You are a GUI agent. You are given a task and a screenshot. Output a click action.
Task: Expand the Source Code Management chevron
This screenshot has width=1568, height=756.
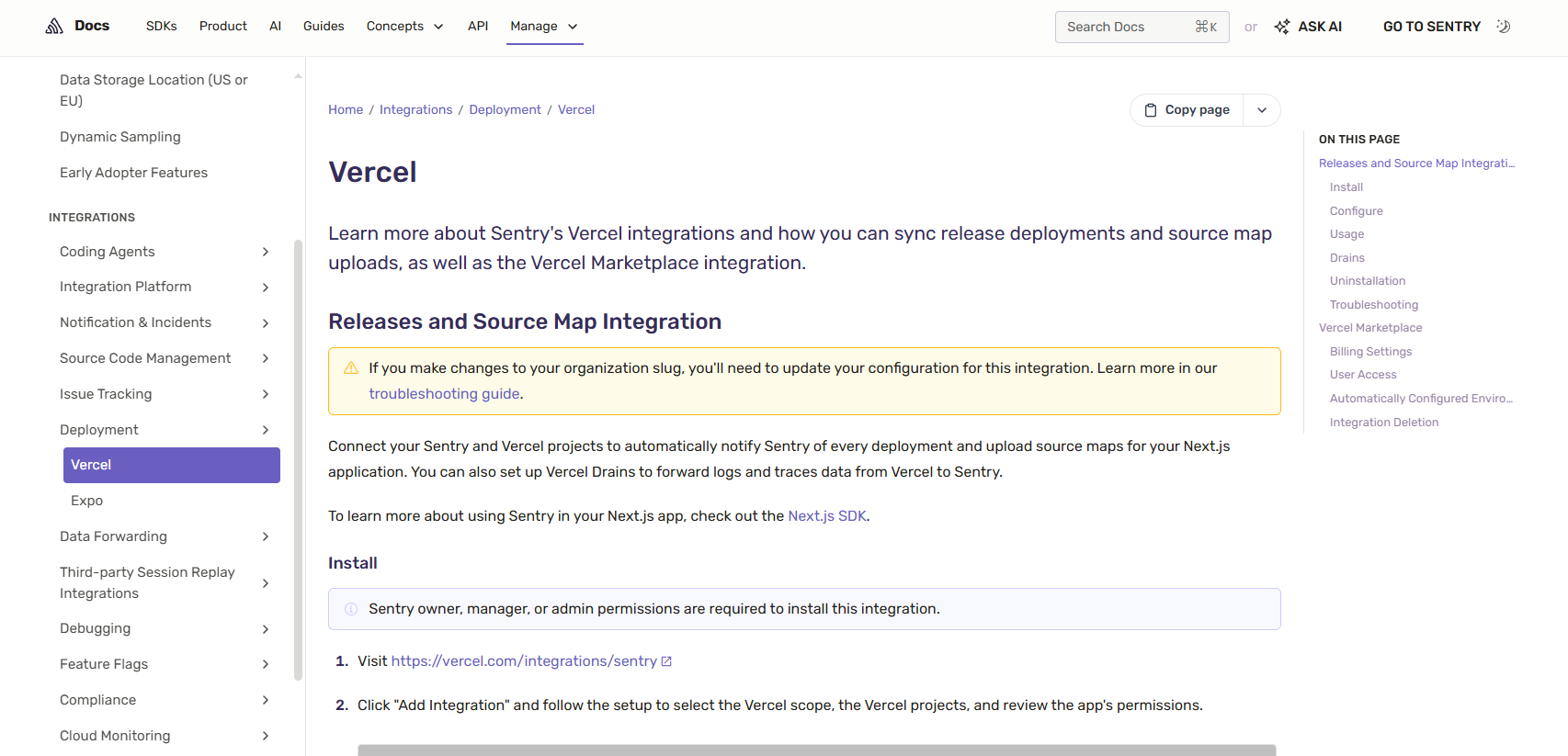[x=266, y=358]
